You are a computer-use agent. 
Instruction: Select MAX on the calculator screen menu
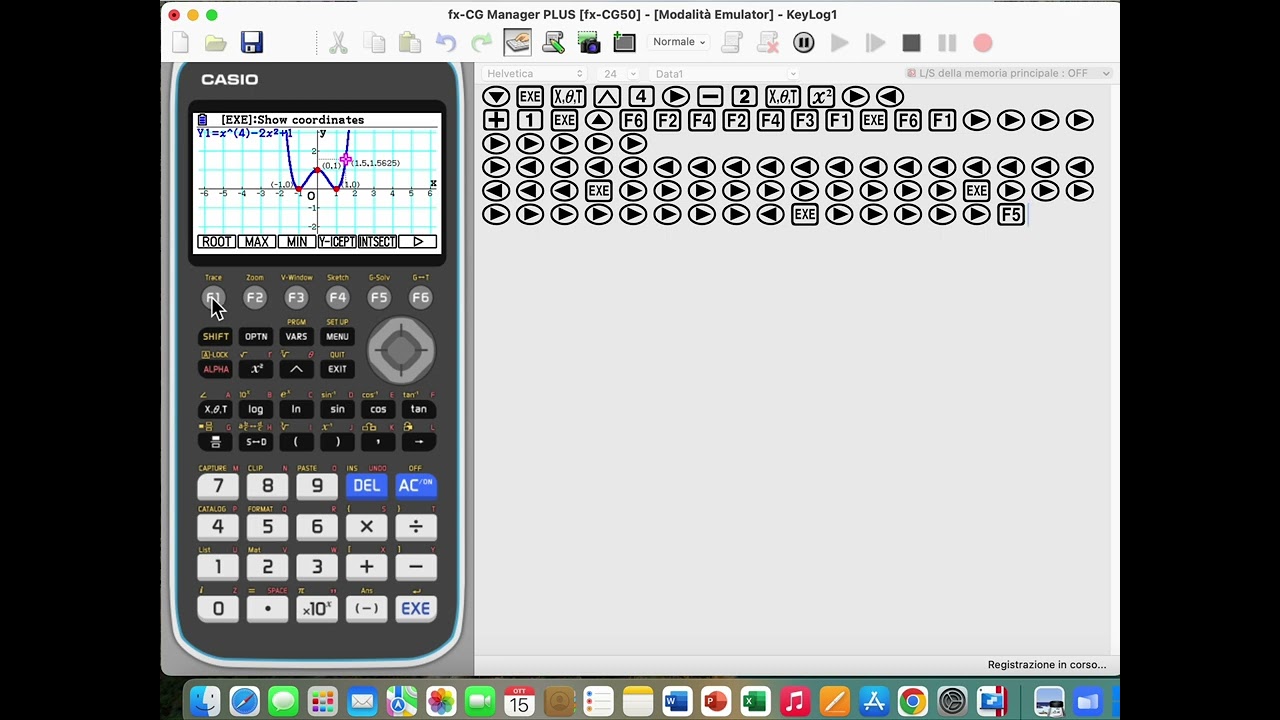coord(257,242)
